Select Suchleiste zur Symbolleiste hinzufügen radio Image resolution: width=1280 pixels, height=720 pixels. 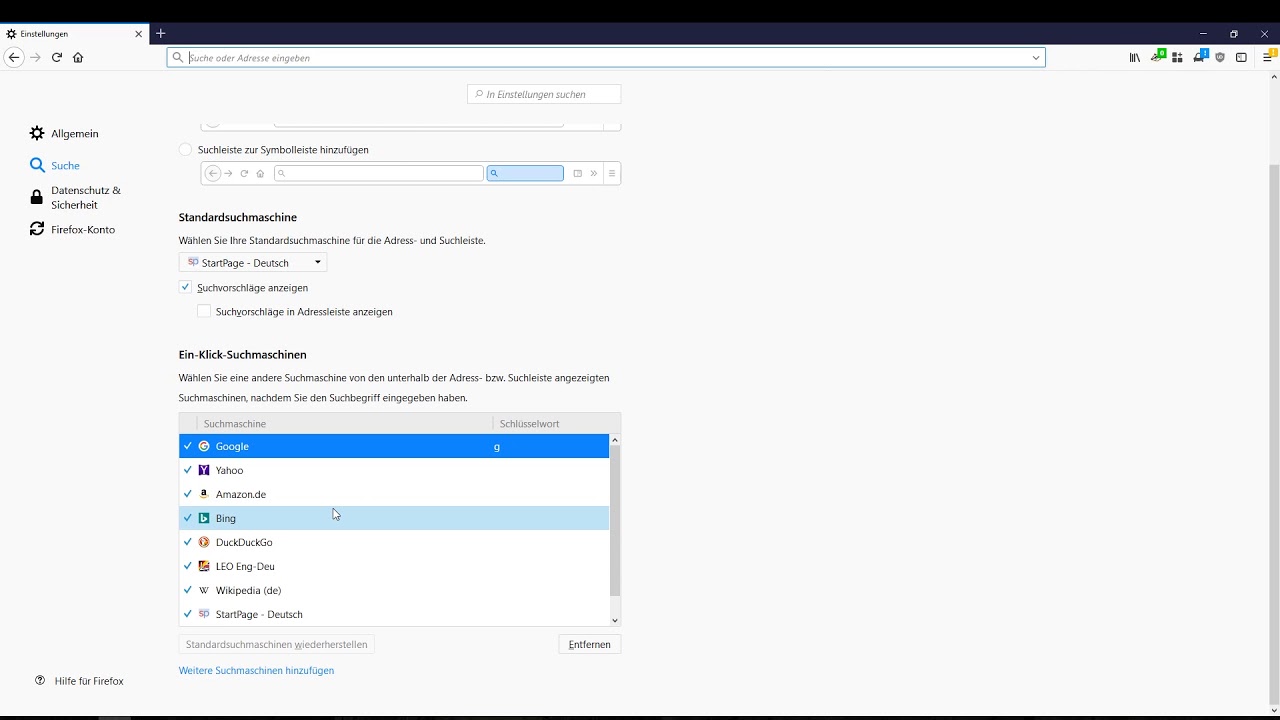coord(185,149)
